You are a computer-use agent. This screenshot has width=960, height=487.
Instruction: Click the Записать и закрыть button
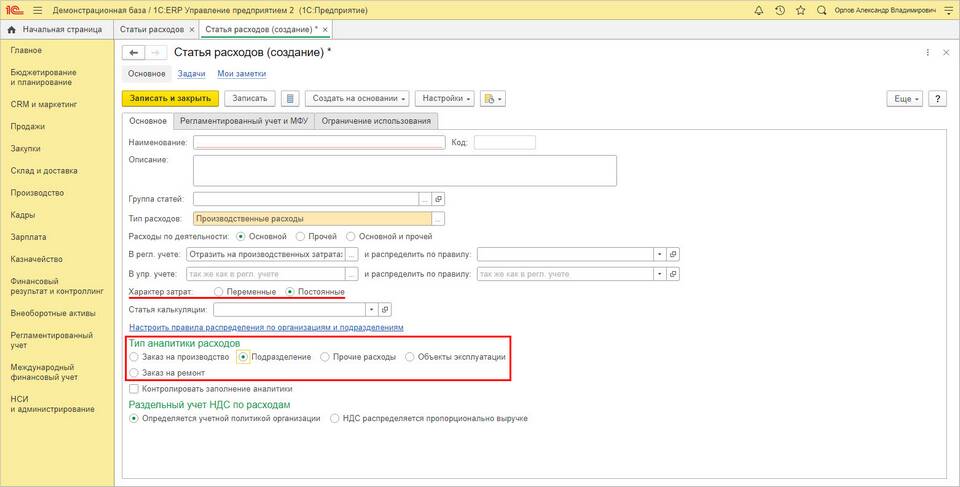[169, 99]
